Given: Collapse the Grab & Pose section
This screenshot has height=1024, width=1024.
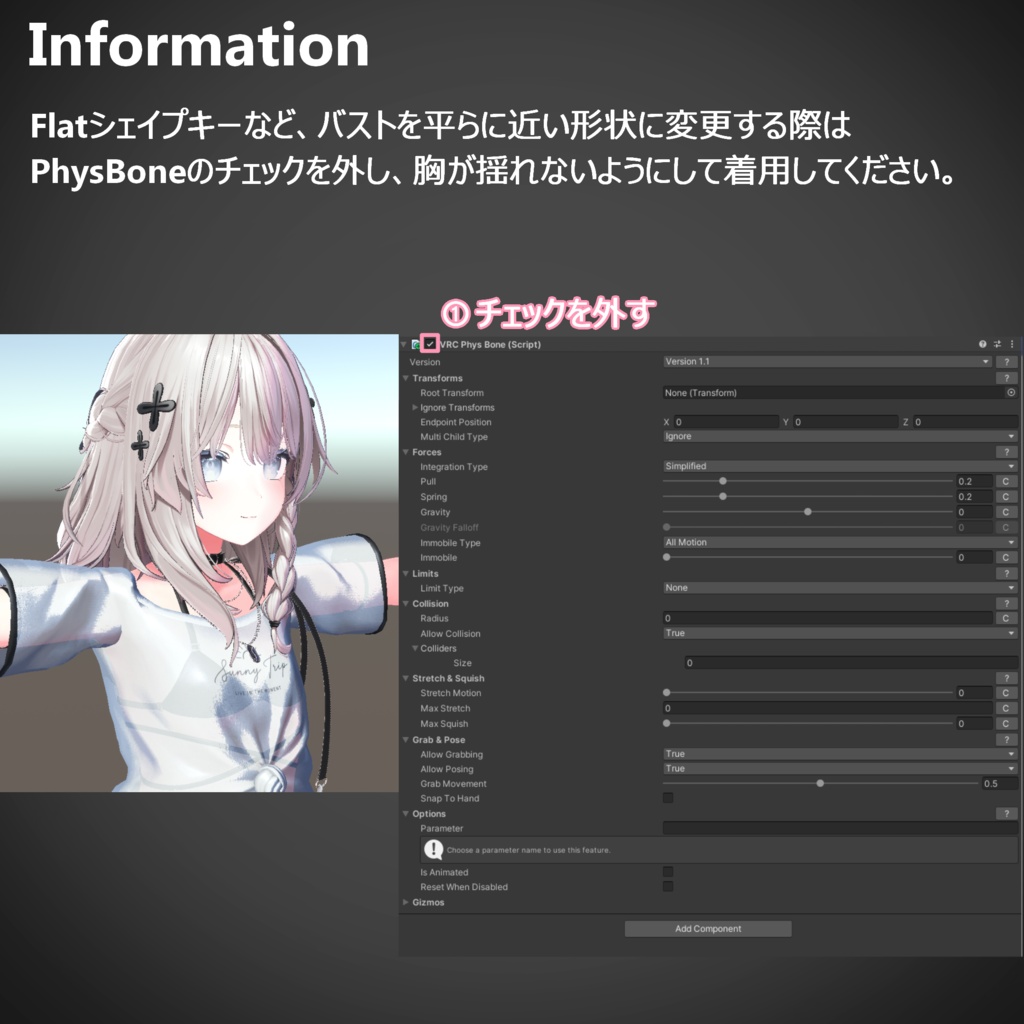Looking at the screenshot, I should (x=406, y=740).
